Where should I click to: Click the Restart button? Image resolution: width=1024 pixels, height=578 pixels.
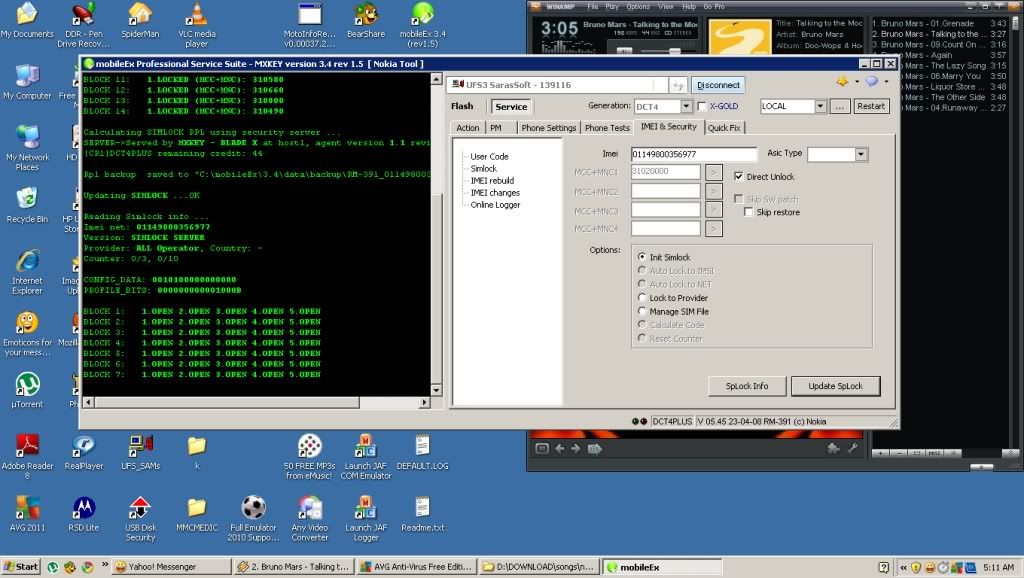(871, 106)
